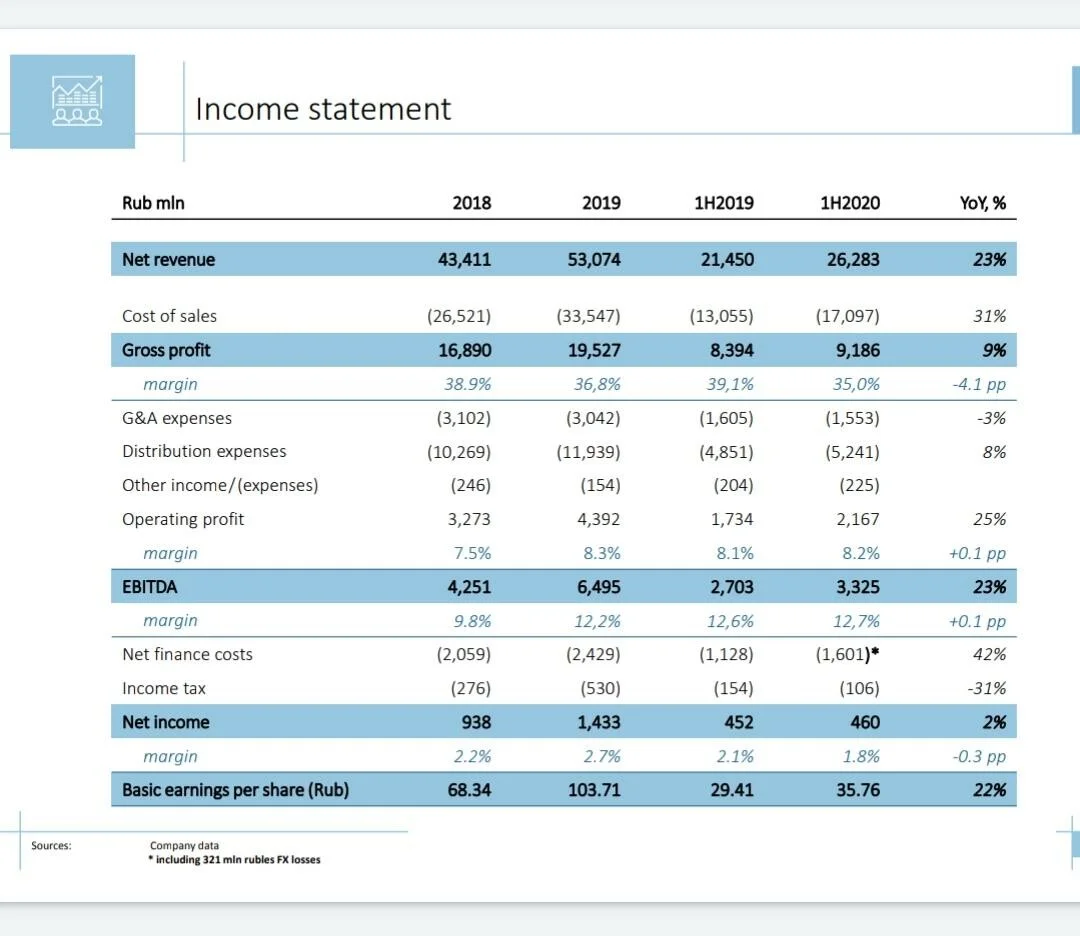
Task: Click the '2018' column header
Action: [x=472, y=203]
